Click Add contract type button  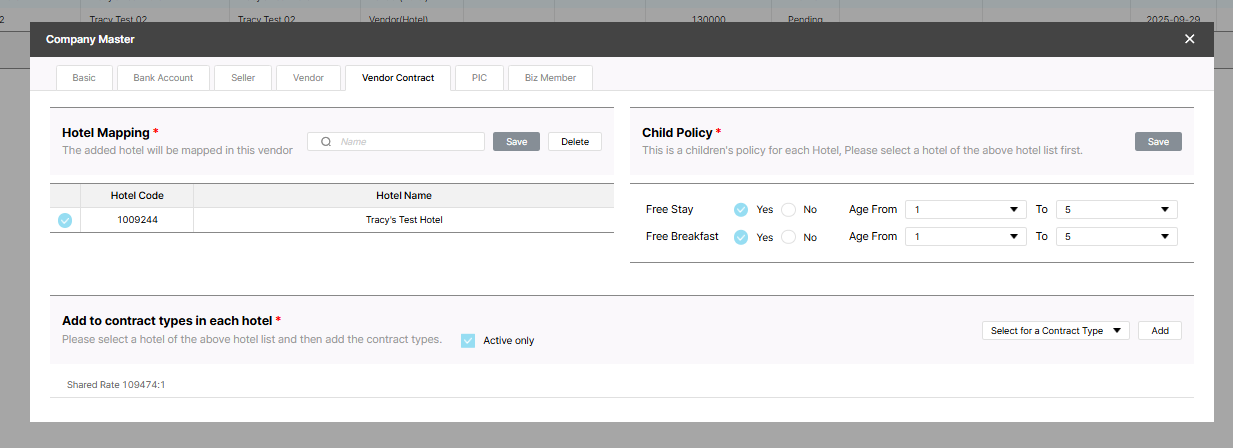pos(1160,330)
